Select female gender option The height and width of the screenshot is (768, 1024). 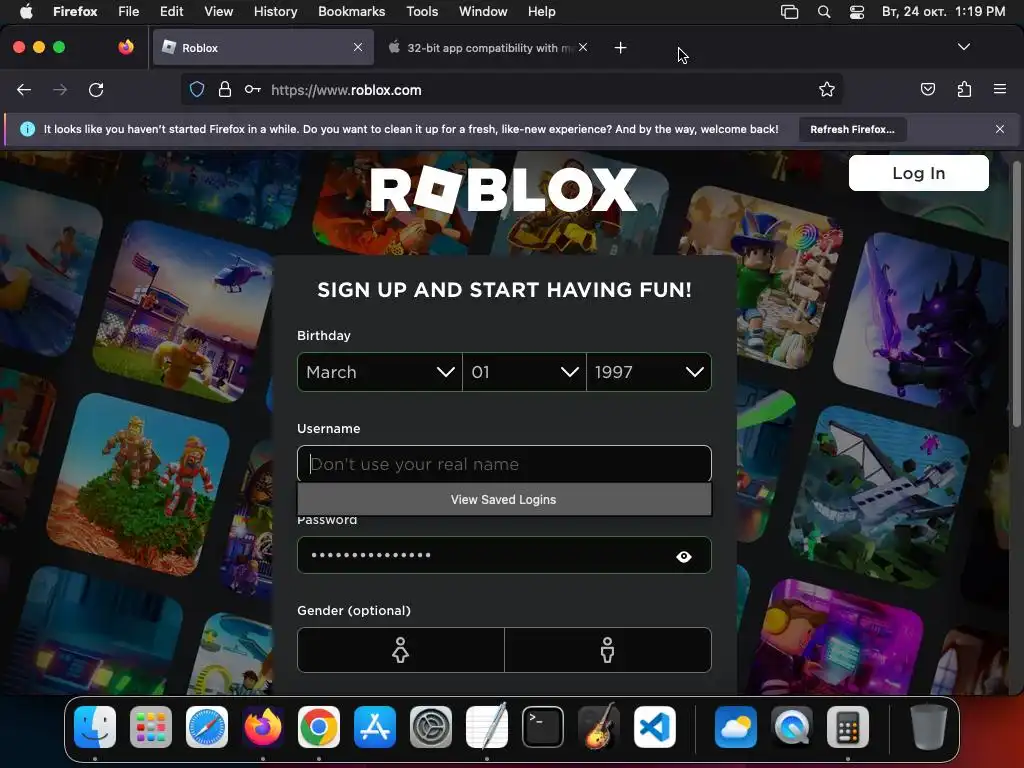click(x=400, y=650)
